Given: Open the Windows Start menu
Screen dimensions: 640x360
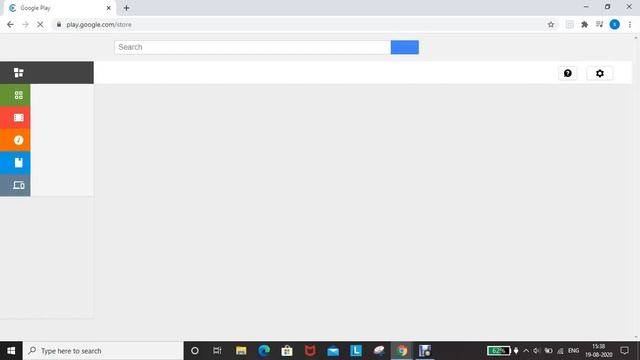Looking at the screenshot, I should click(11, 351).
